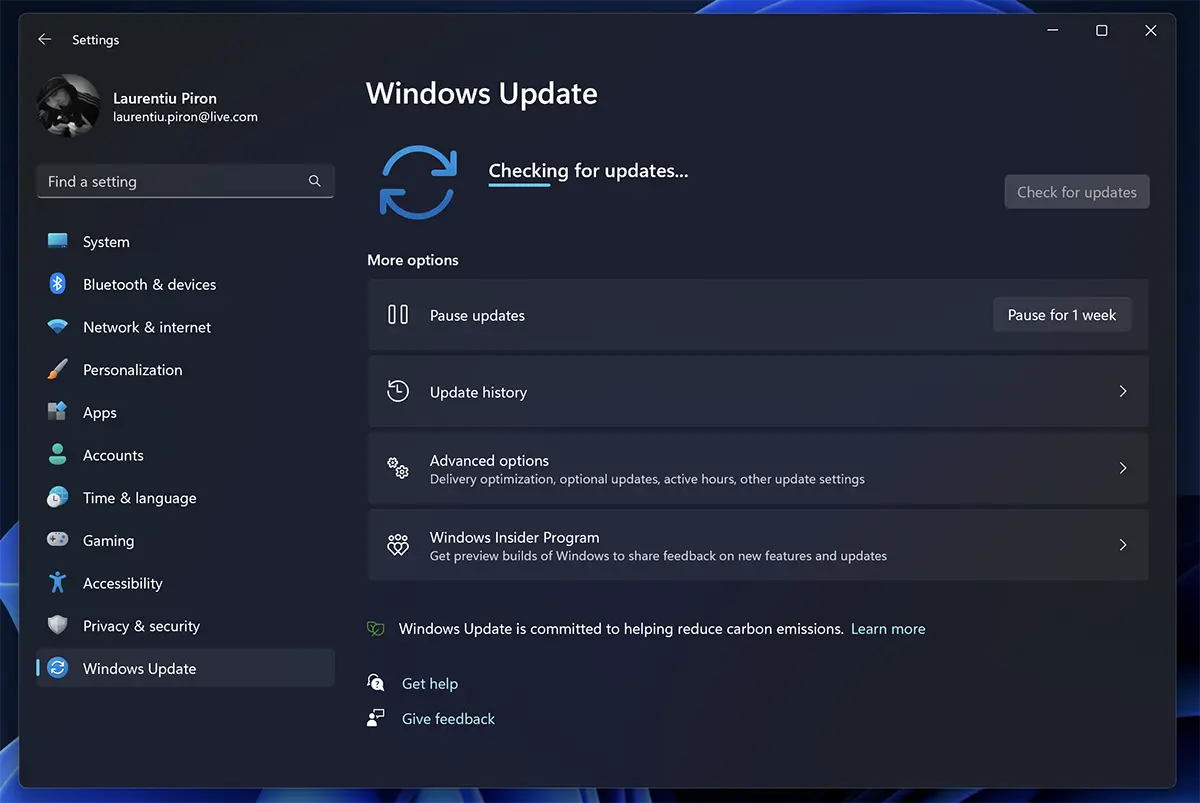Click the Give feedback person icon

pyautogui.click(x=376, y=718)
